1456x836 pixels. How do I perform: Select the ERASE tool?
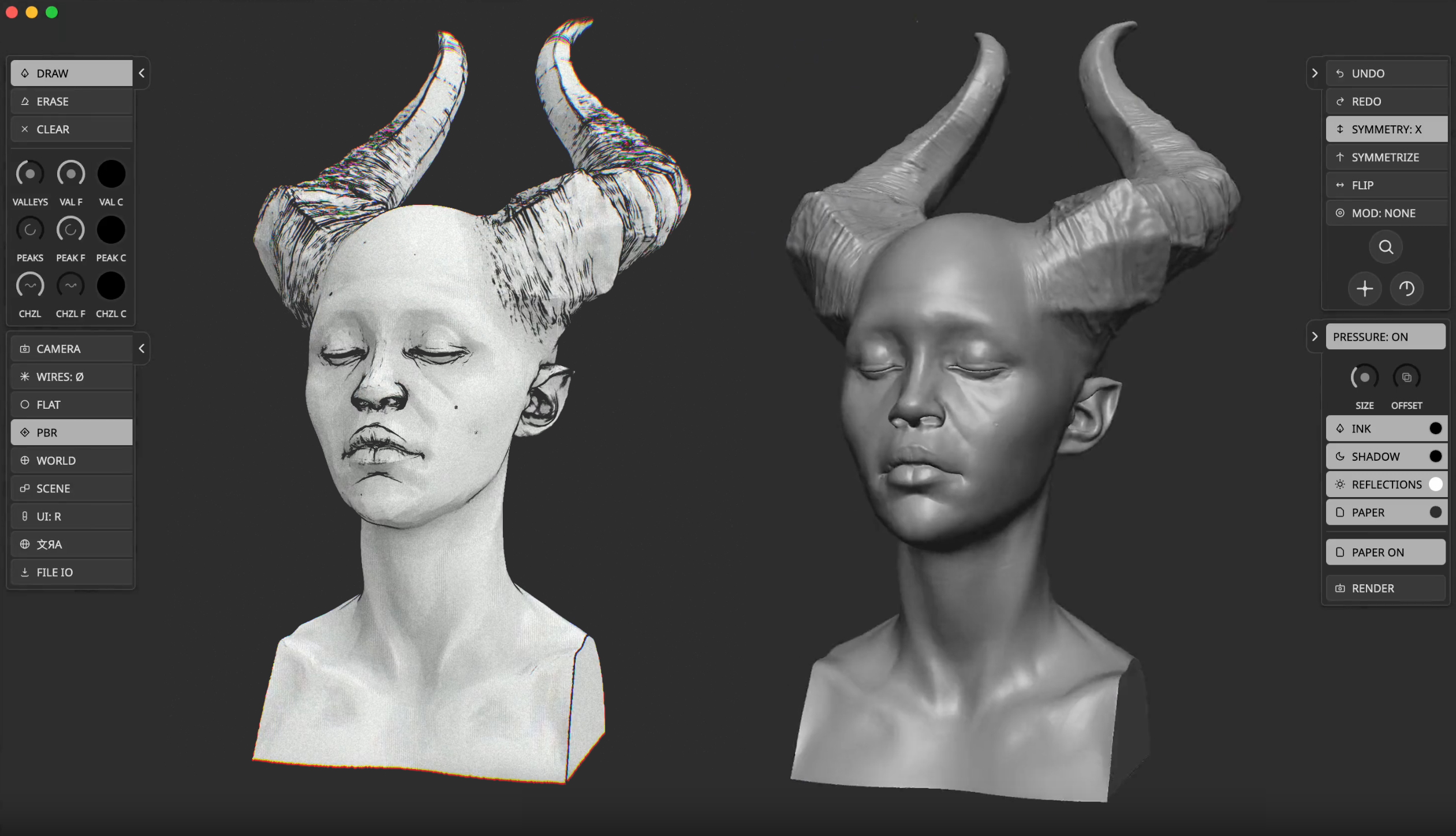tap(72, 102)
